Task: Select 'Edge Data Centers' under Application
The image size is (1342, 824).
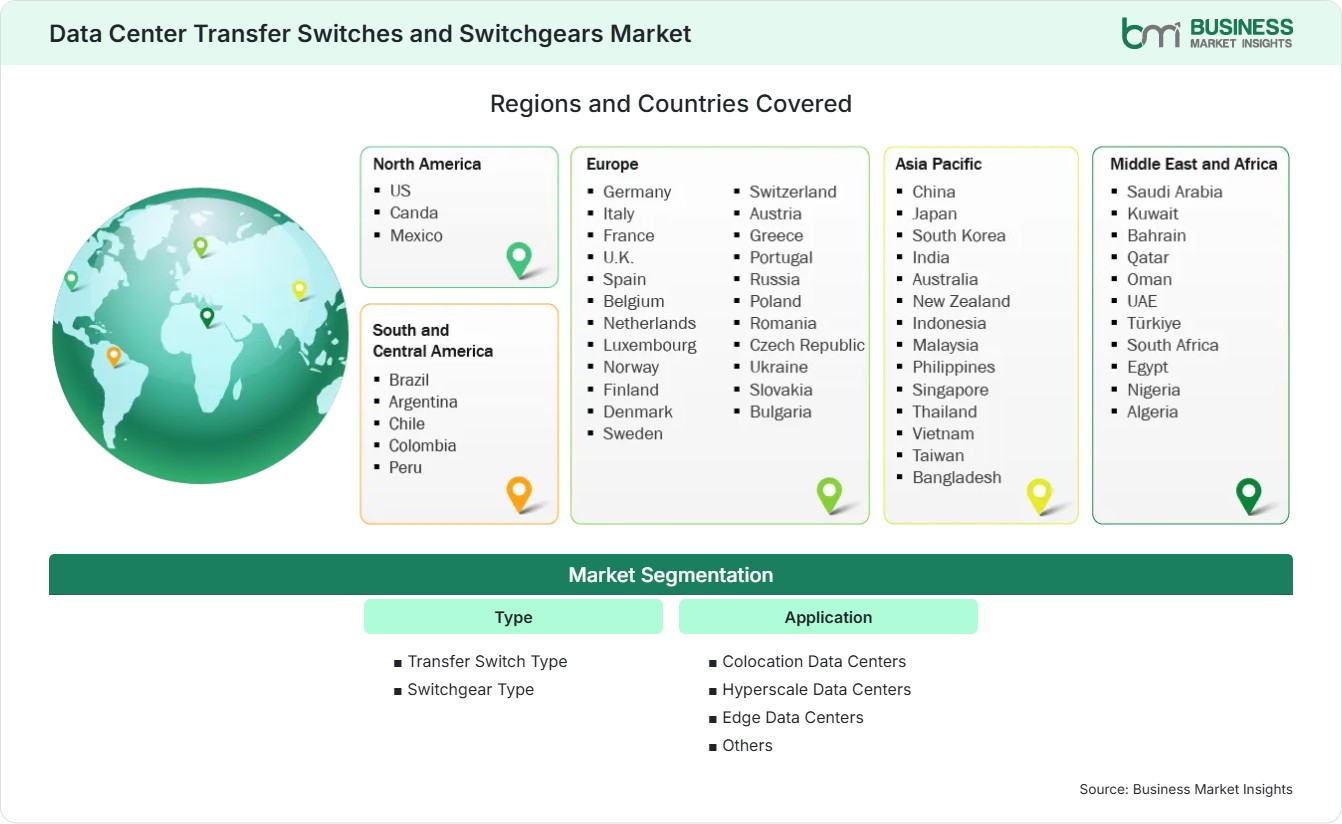Action: 793,717
